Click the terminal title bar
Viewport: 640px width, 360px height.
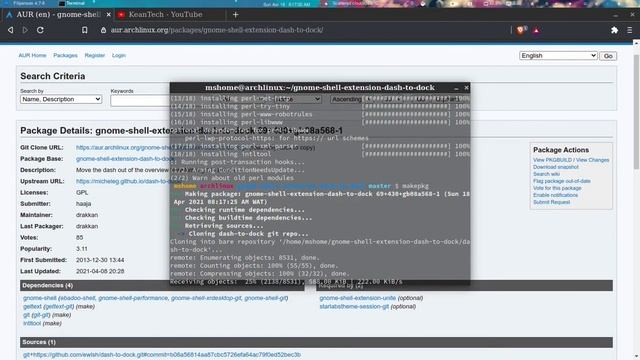[x=320, y=88]
